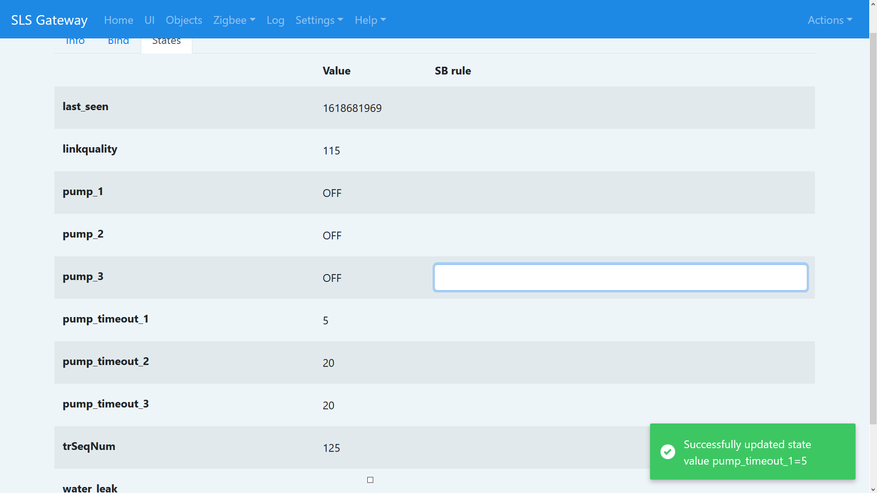Open the Log page

click(x=275, y=20)
